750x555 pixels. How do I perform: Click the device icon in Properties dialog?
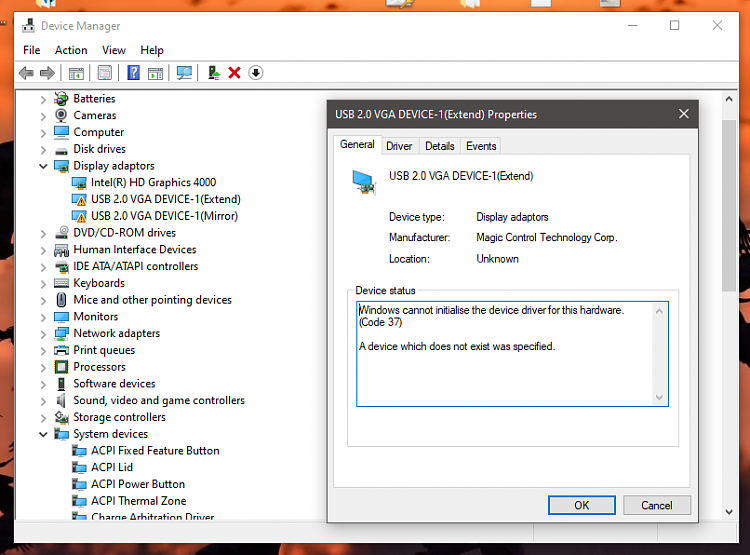click(x=364, y=182)
